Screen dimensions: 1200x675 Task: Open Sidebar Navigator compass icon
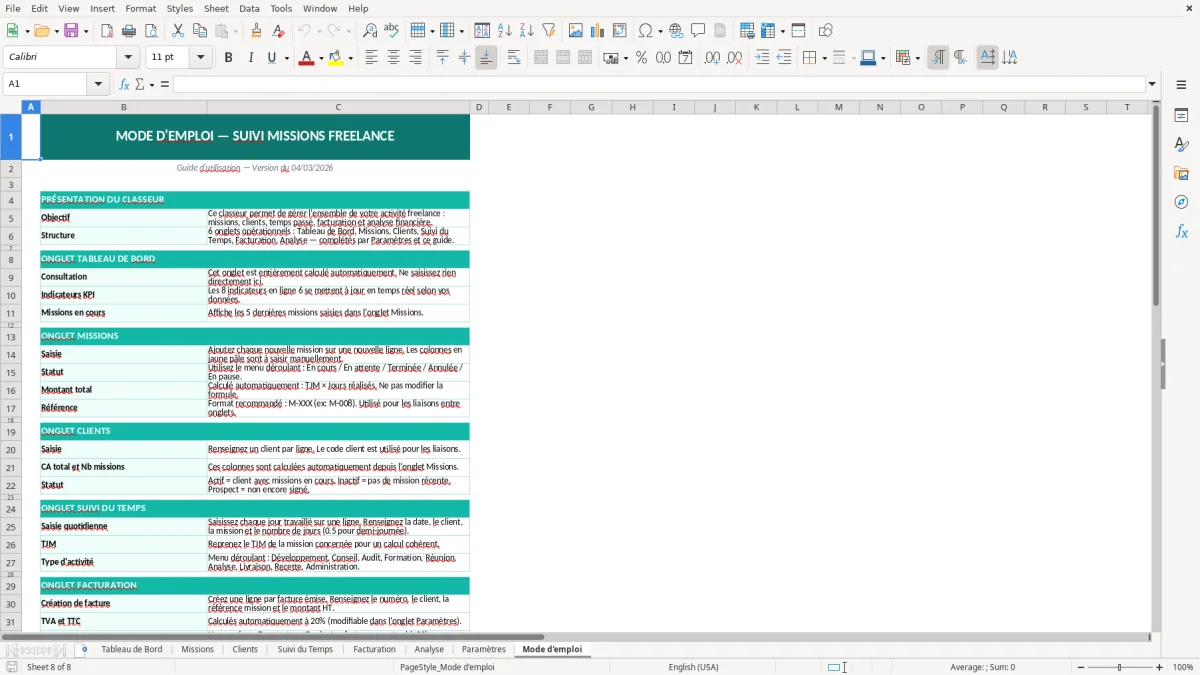[1181, 202]
